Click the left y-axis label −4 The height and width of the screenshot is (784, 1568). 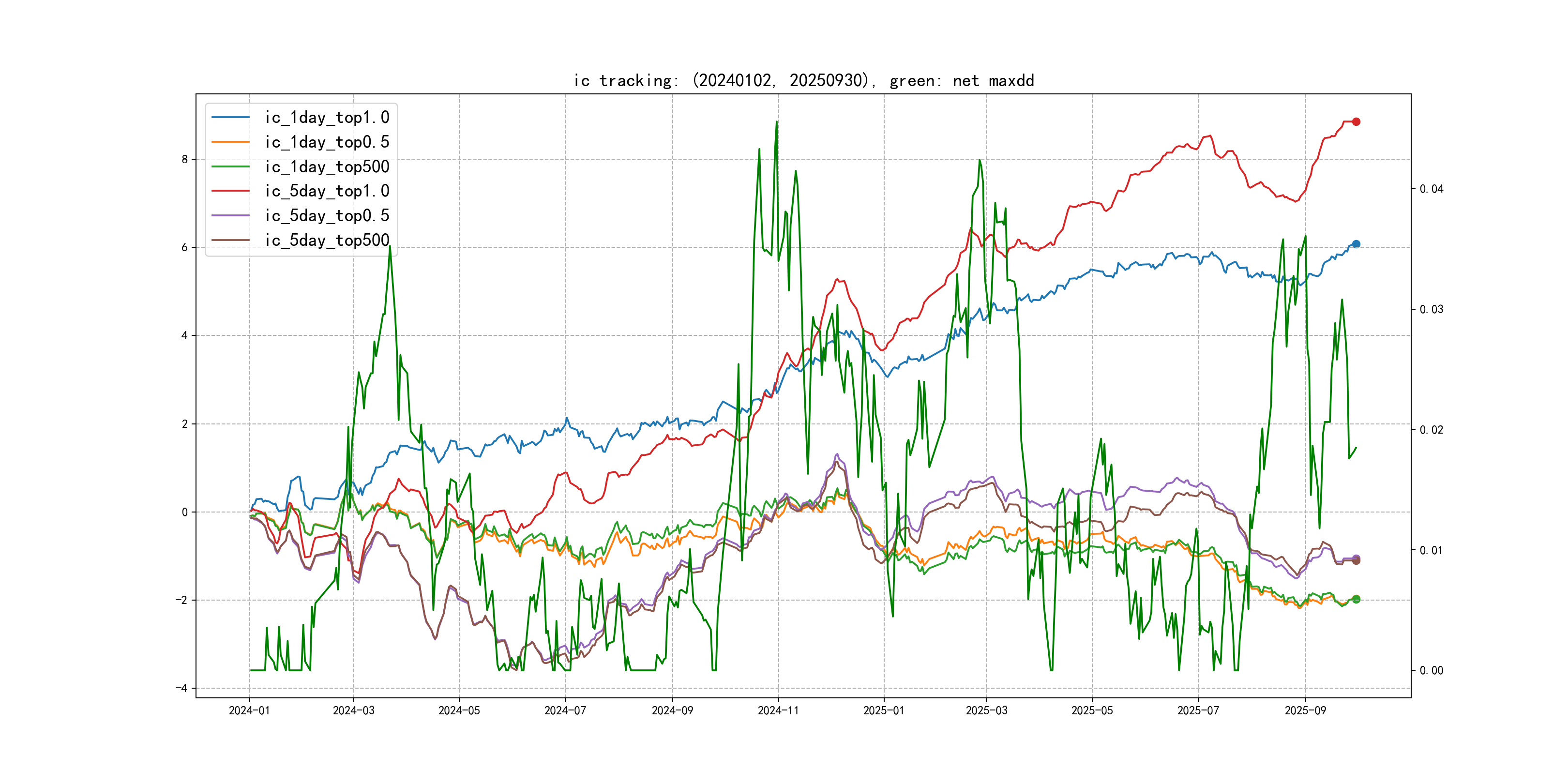point(181,689)
